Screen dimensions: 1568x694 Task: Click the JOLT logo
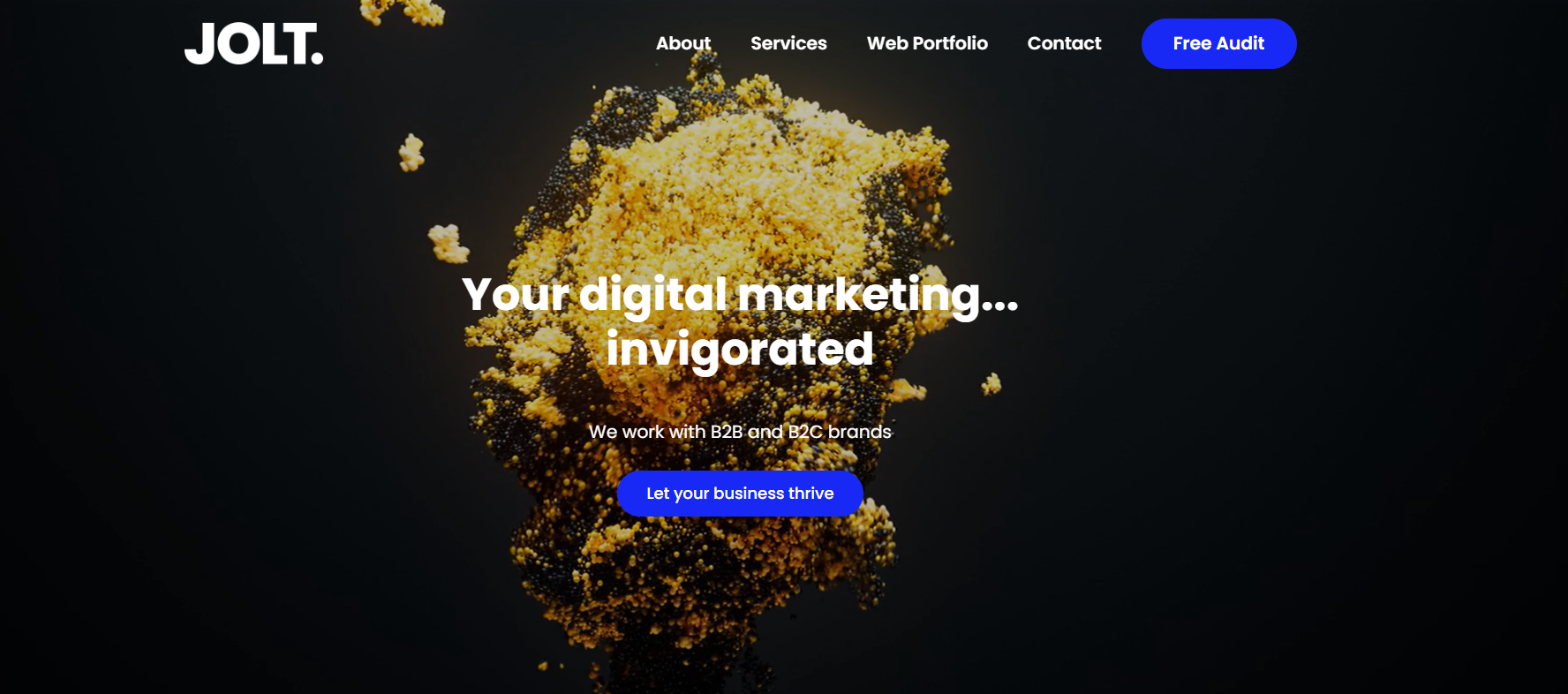coord(253,44)
